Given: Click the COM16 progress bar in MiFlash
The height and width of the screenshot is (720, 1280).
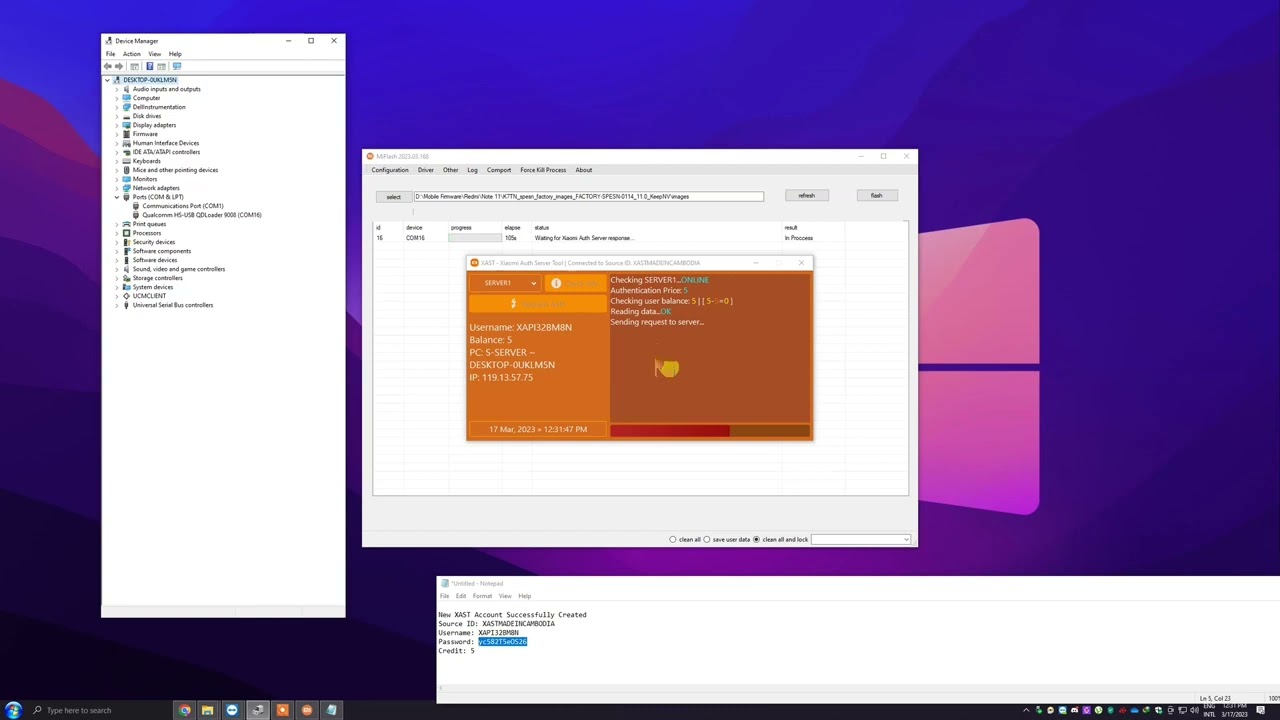Looking at the screenshot, I should 474,238.
